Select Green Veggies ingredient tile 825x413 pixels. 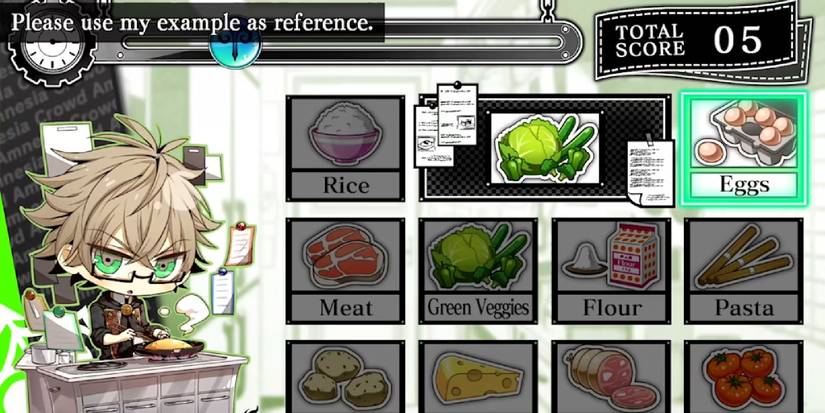478,271
